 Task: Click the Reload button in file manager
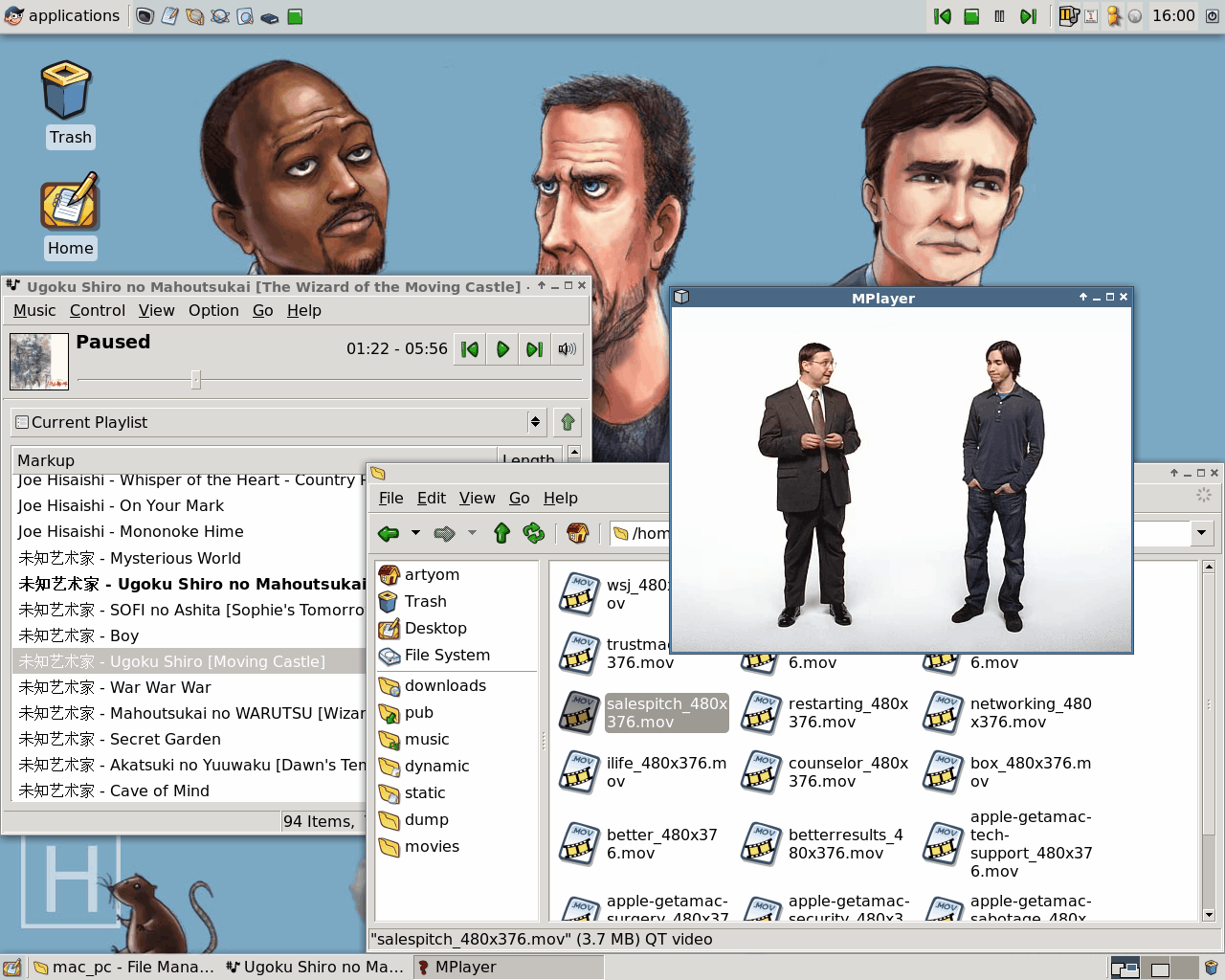[533, 533]
